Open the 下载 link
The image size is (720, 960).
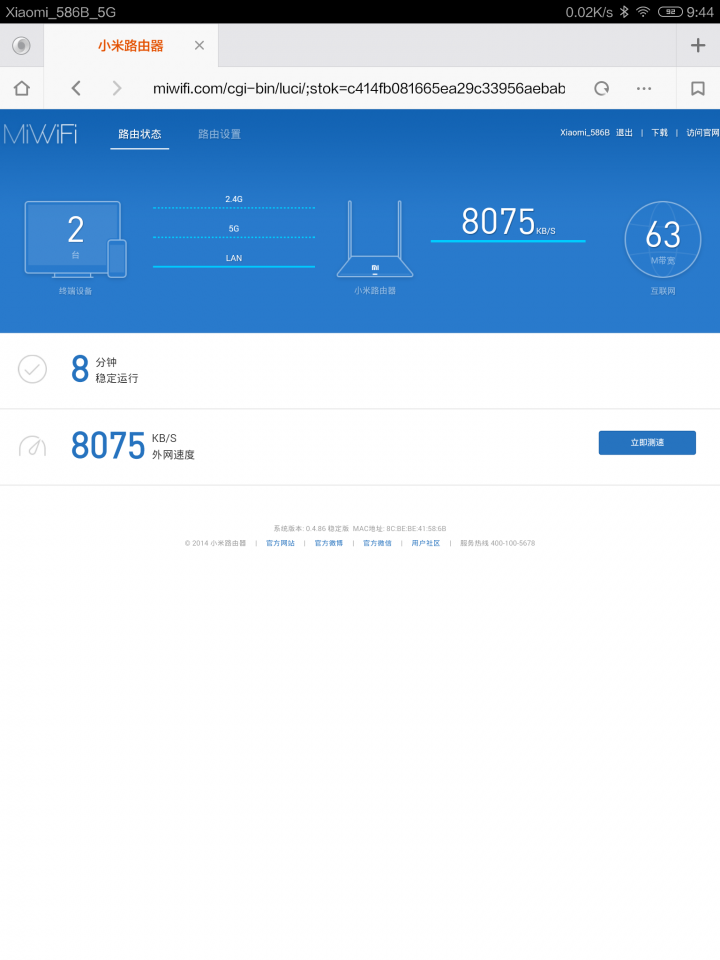pos(659,132)
